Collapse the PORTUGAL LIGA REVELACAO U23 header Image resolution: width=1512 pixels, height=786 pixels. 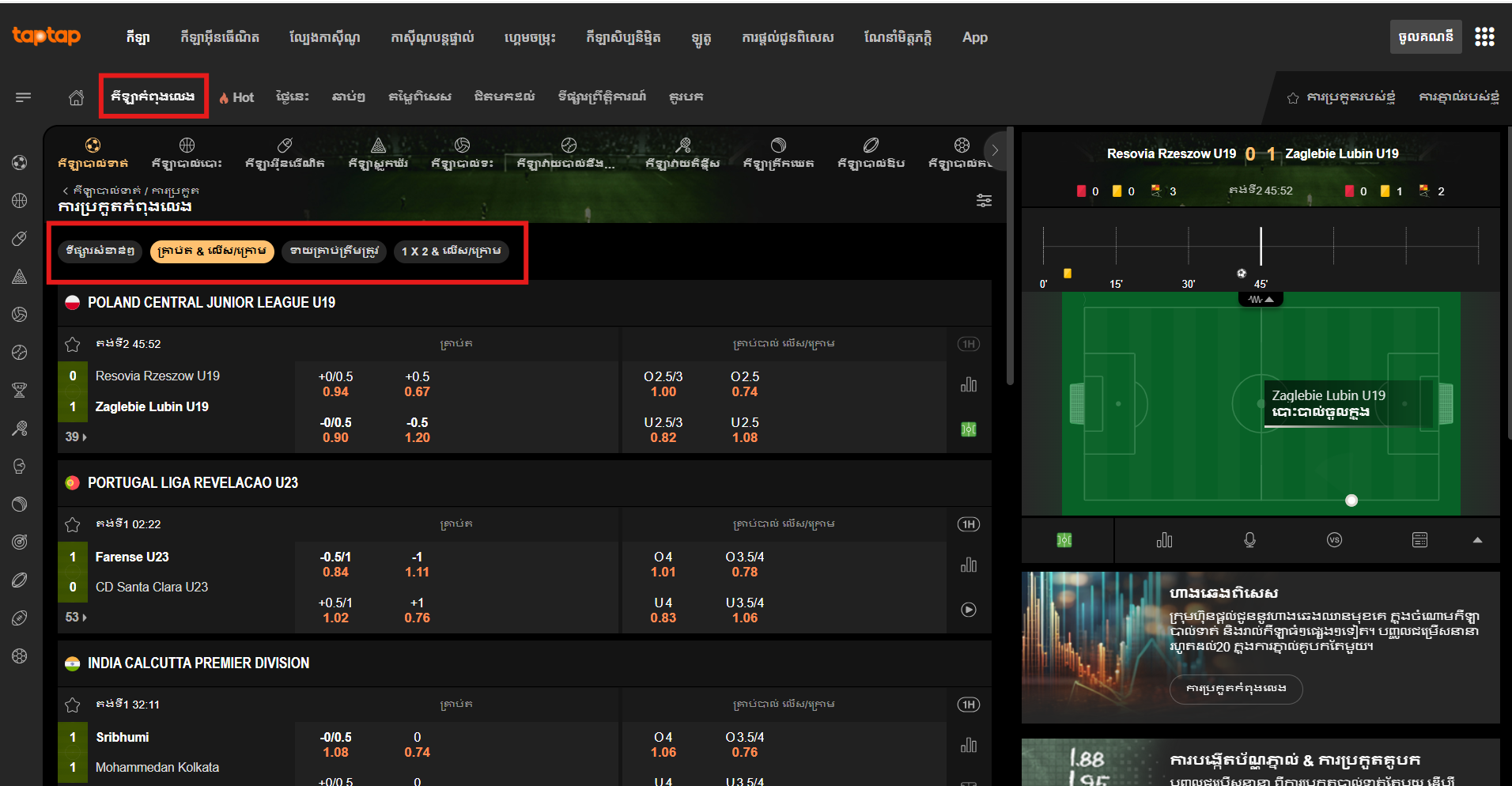[524, 482]
